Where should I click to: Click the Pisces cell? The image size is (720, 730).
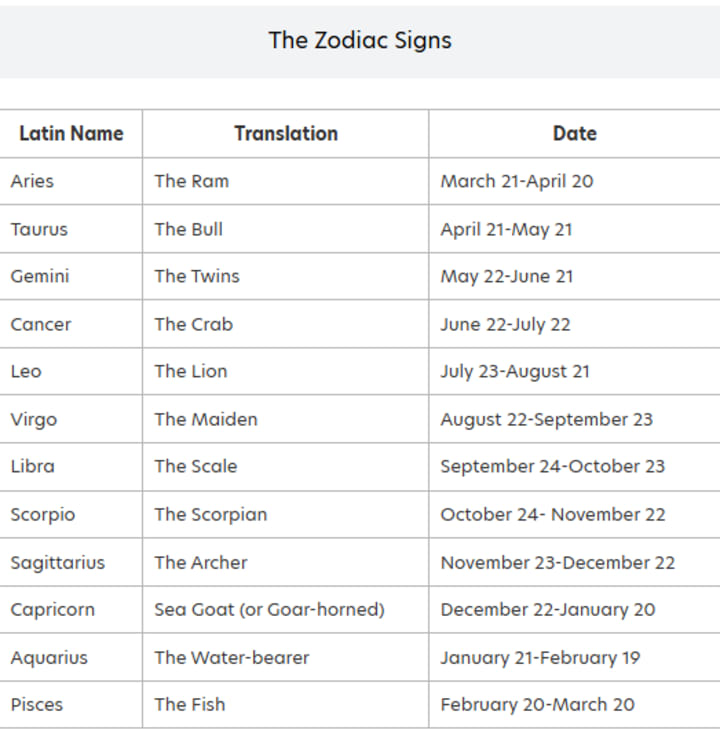click(x=71, y=704)
